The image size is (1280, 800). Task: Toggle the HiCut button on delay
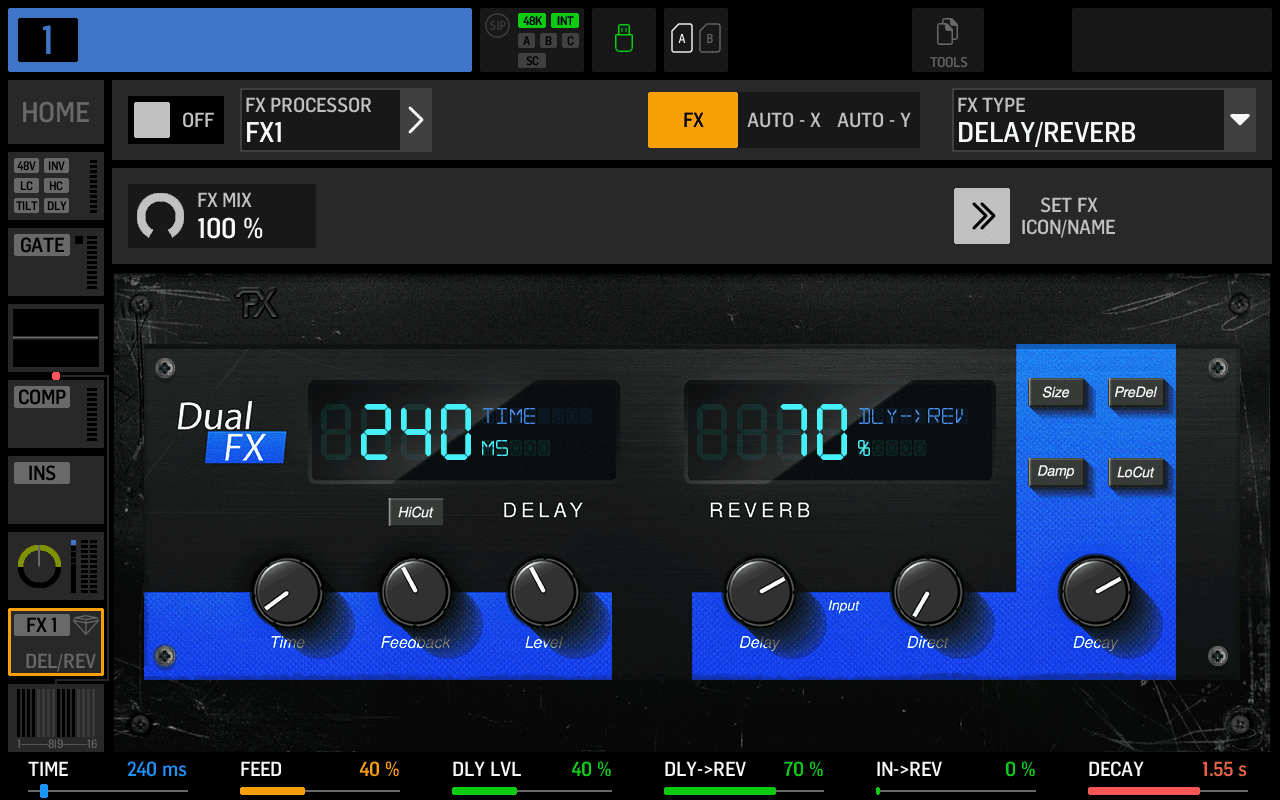pos(415,512)
